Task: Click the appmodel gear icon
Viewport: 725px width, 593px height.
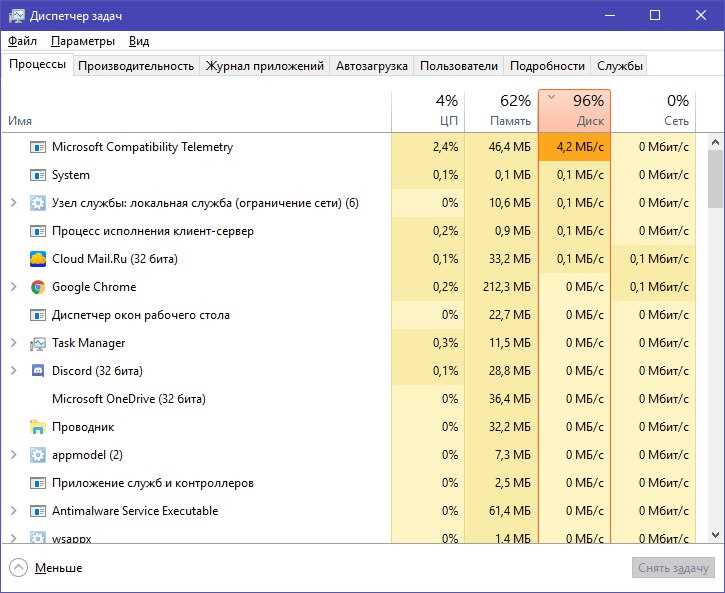Action: [x=37, y=455]
